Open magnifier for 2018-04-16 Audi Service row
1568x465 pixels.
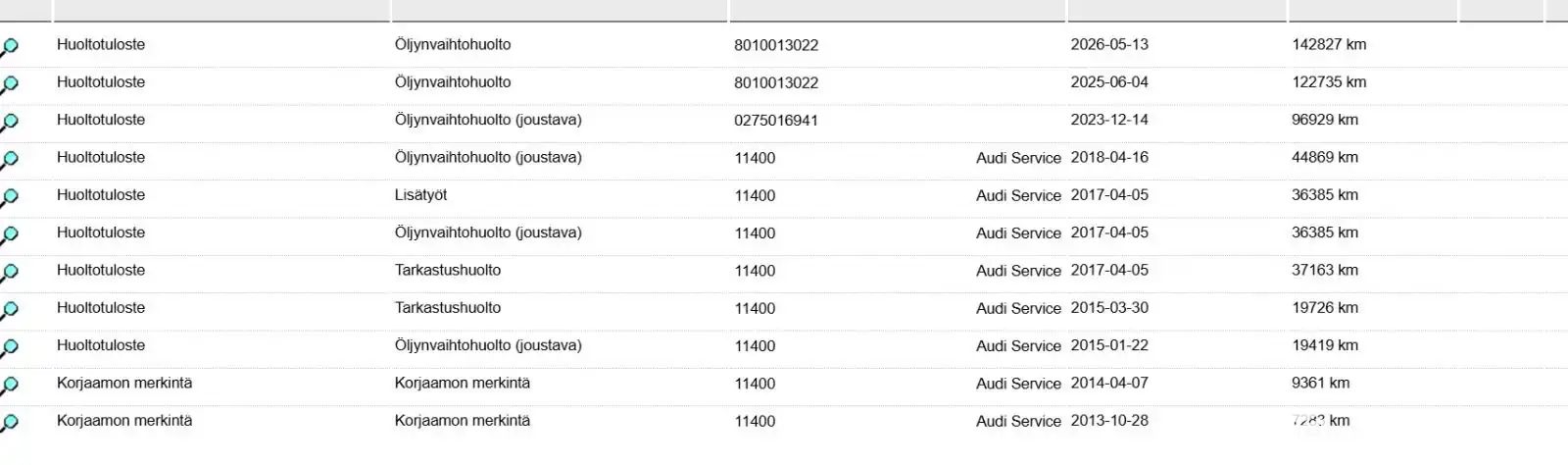point(10,159)
